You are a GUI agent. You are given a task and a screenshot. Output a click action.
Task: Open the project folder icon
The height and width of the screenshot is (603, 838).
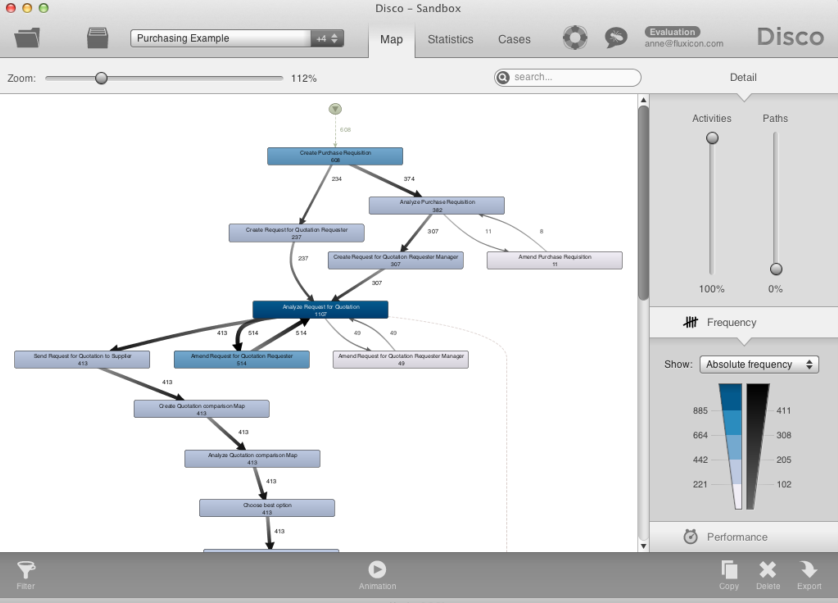coord(27,39)
